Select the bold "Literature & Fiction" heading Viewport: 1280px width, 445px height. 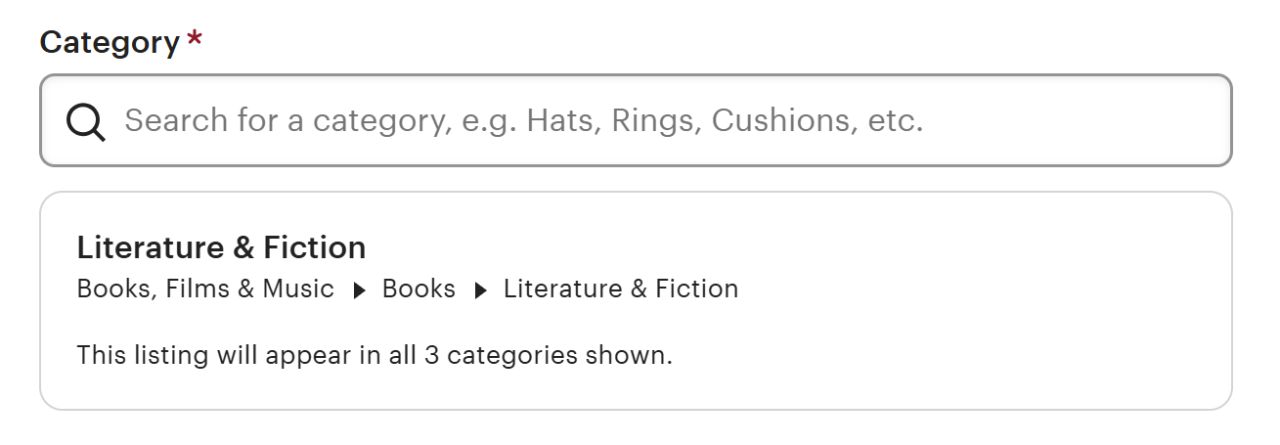click(x=221, y=247)
